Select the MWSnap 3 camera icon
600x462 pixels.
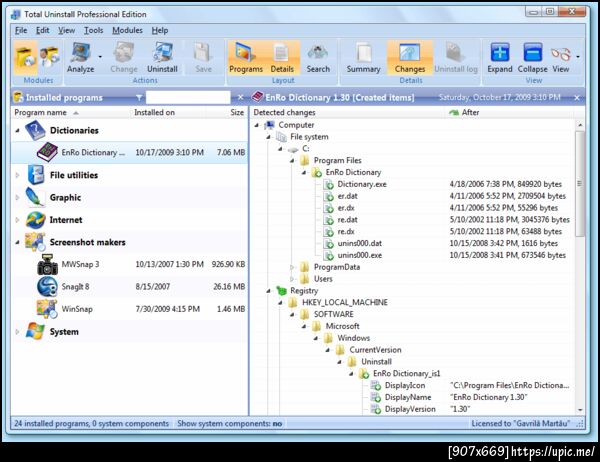[47, 264]
